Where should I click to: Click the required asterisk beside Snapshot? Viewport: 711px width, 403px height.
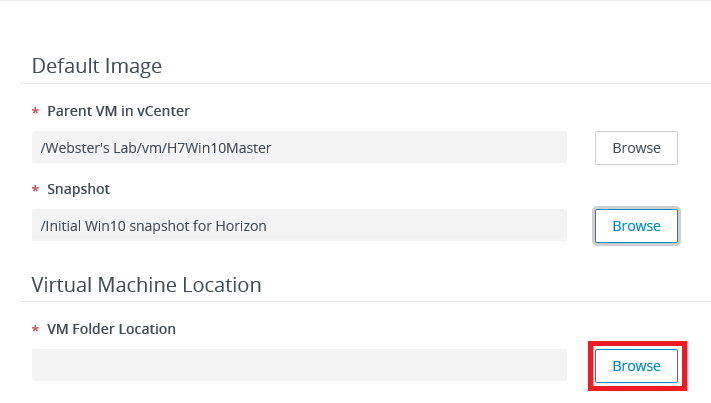(36, 189)
